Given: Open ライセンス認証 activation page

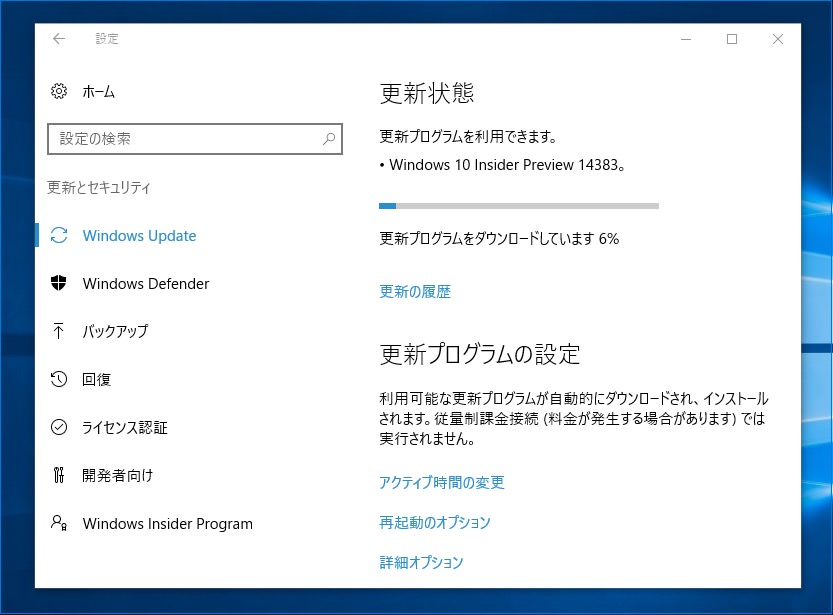Looking at the screenshot, I should pos(124,428).
